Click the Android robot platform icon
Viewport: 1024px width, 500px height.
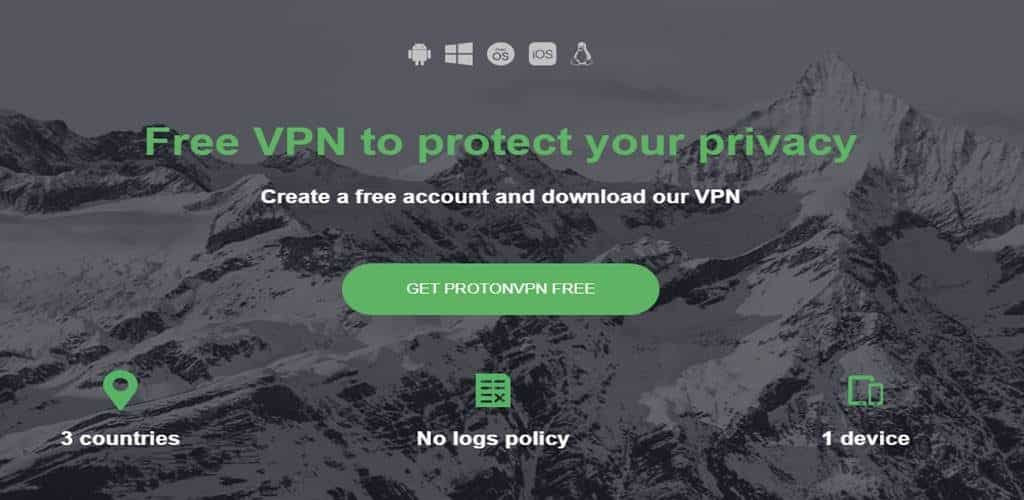click(419, 54)
